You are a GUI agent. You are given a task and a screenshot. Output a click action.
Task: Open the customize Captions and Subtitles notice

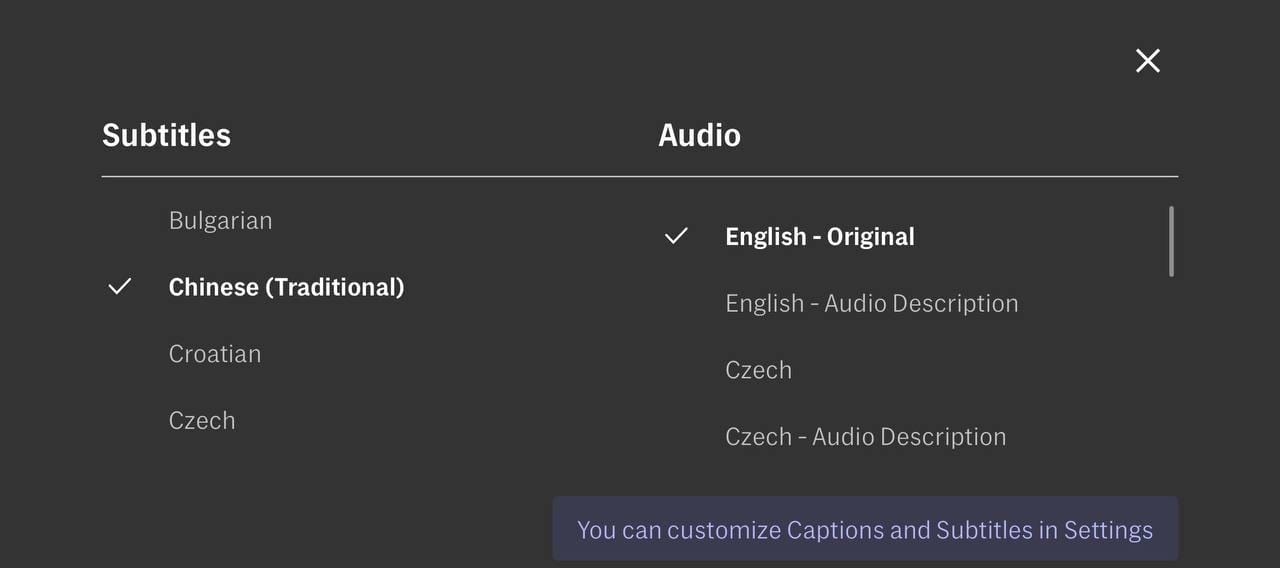(865, 530)
